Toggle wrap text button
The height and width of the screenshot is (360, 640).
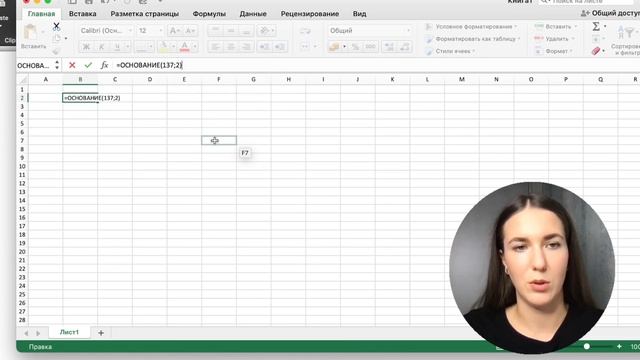tap(305, 31)
